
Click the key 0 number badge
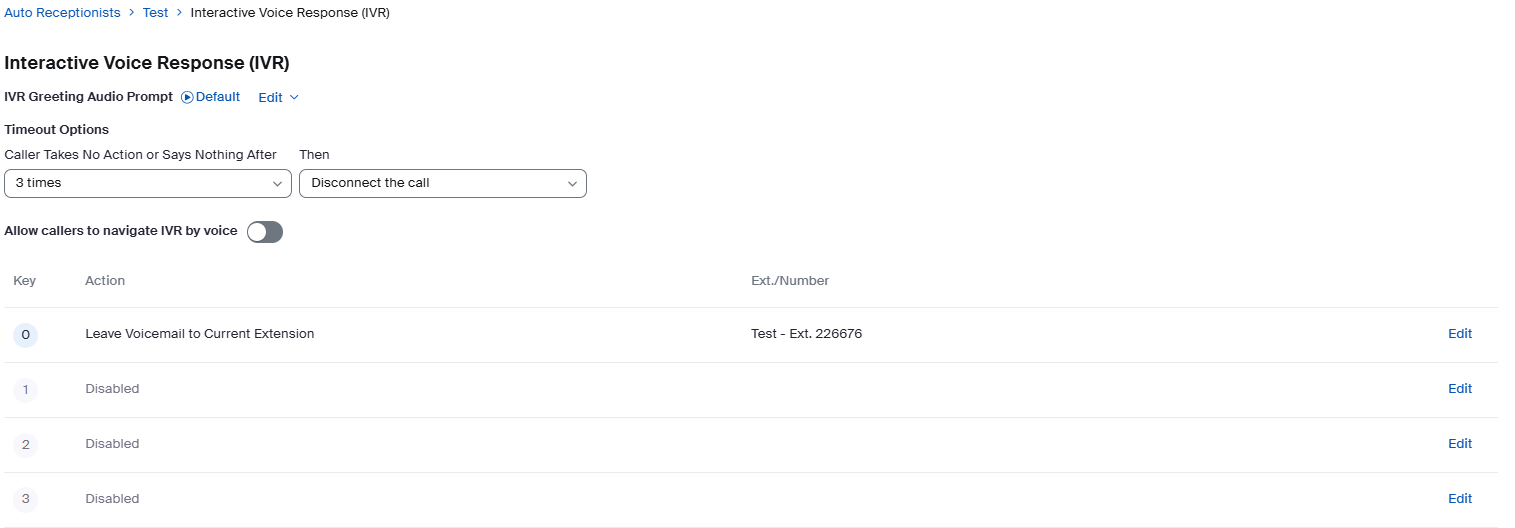[x=25, y=335]
